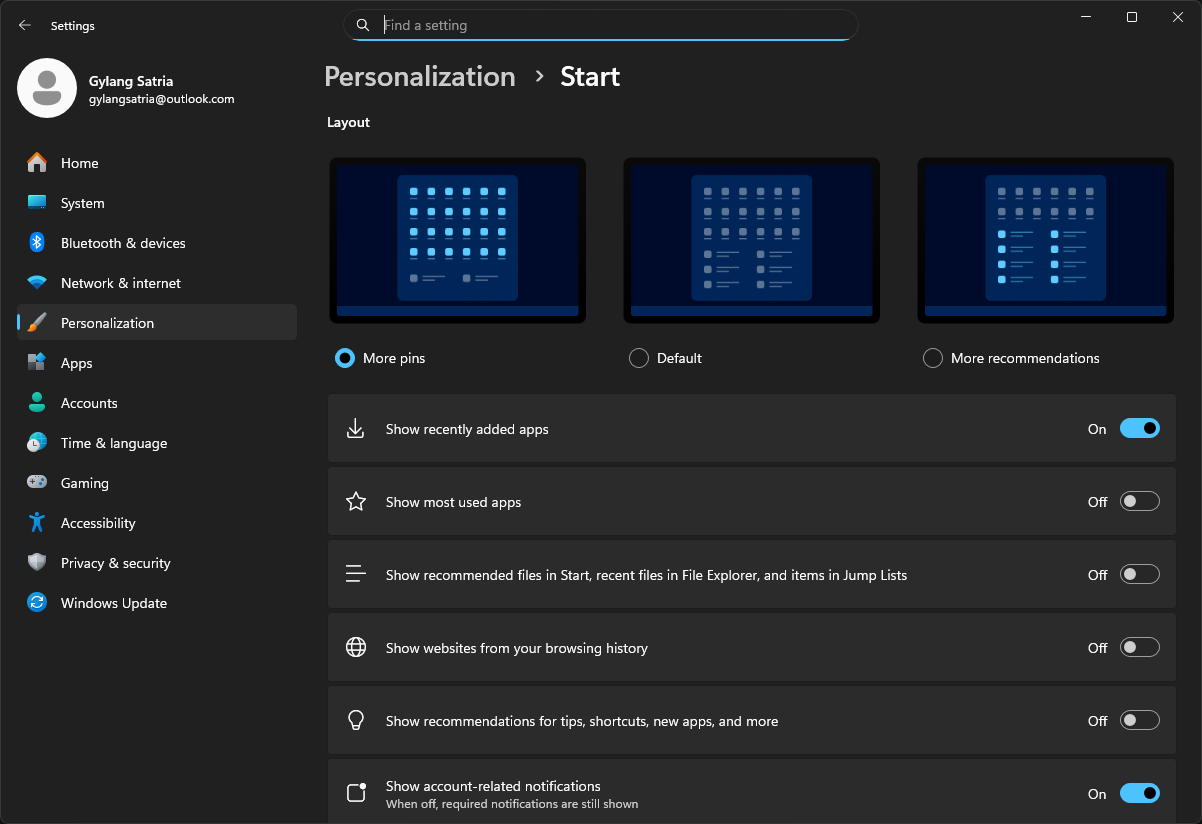Image resolution: width=1202 pixels, height=824 pixels.
Task: Click the Accessibility figure icon
Action: [37, 523]
